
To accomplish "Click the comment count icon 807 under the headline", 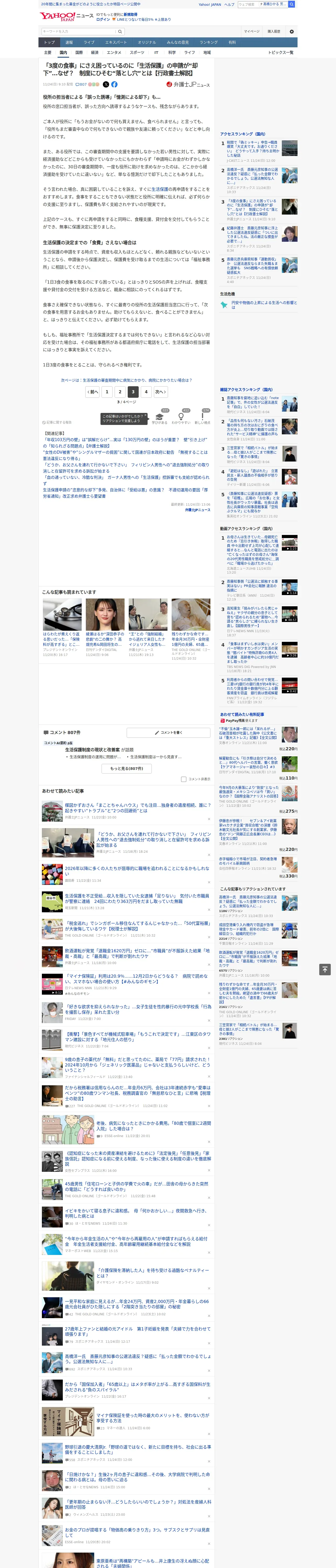I will coord(81,85).
